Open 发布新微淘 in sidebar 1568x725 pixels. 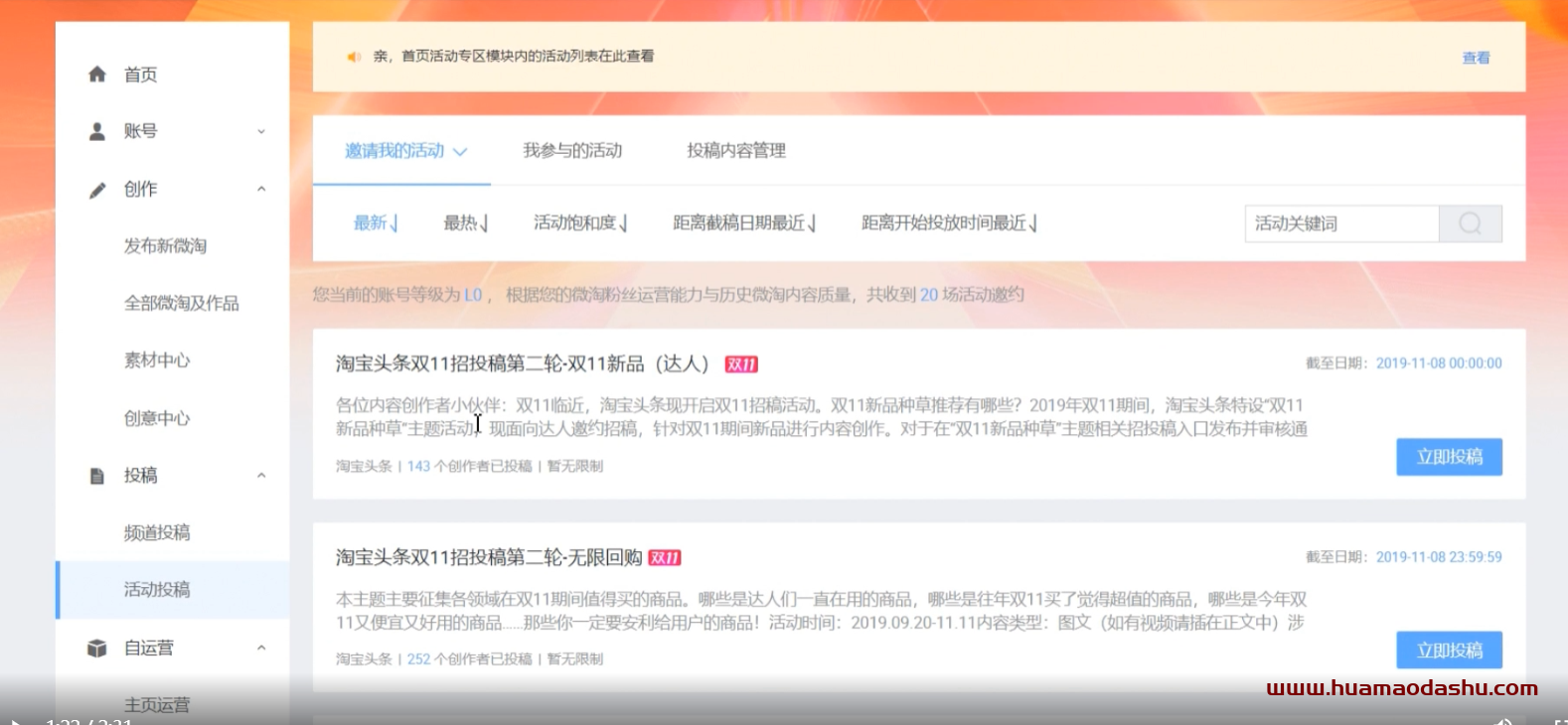[165, 246]
